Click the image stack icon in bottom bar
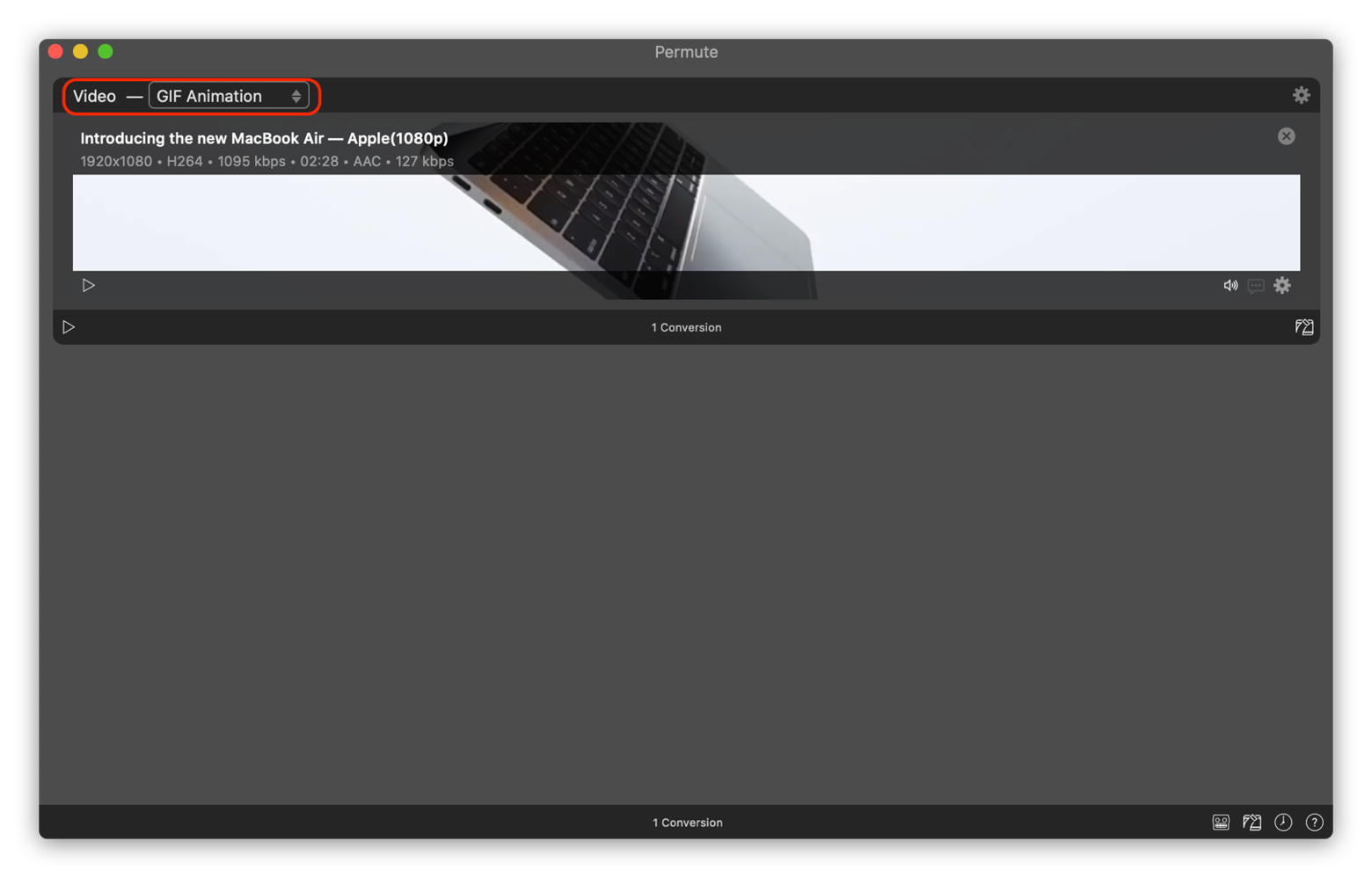Viewport: 1372px width, 878px height. point(1252,823)
